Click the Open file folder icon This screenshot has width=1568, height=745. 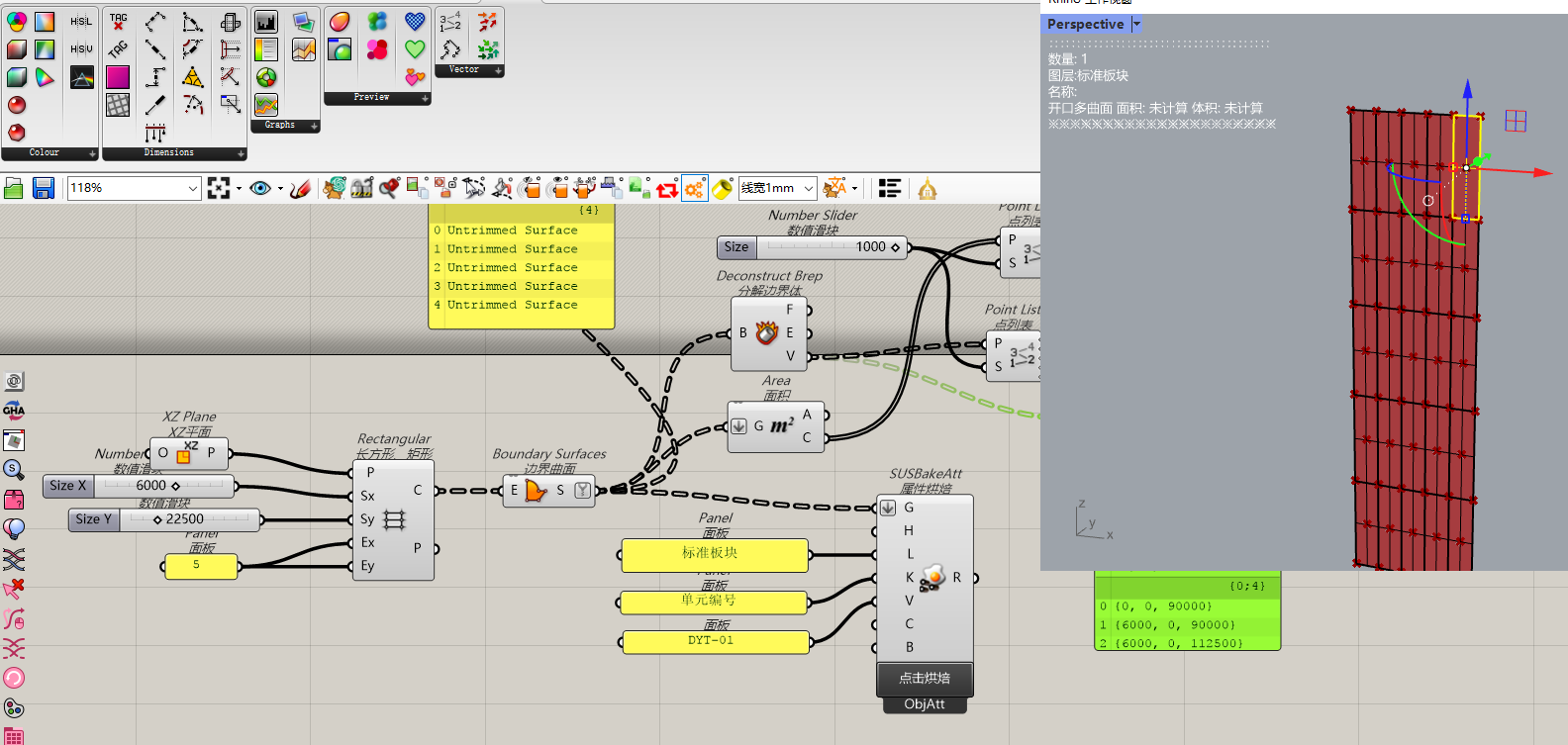pyautogui.click(x=14, y=188)
